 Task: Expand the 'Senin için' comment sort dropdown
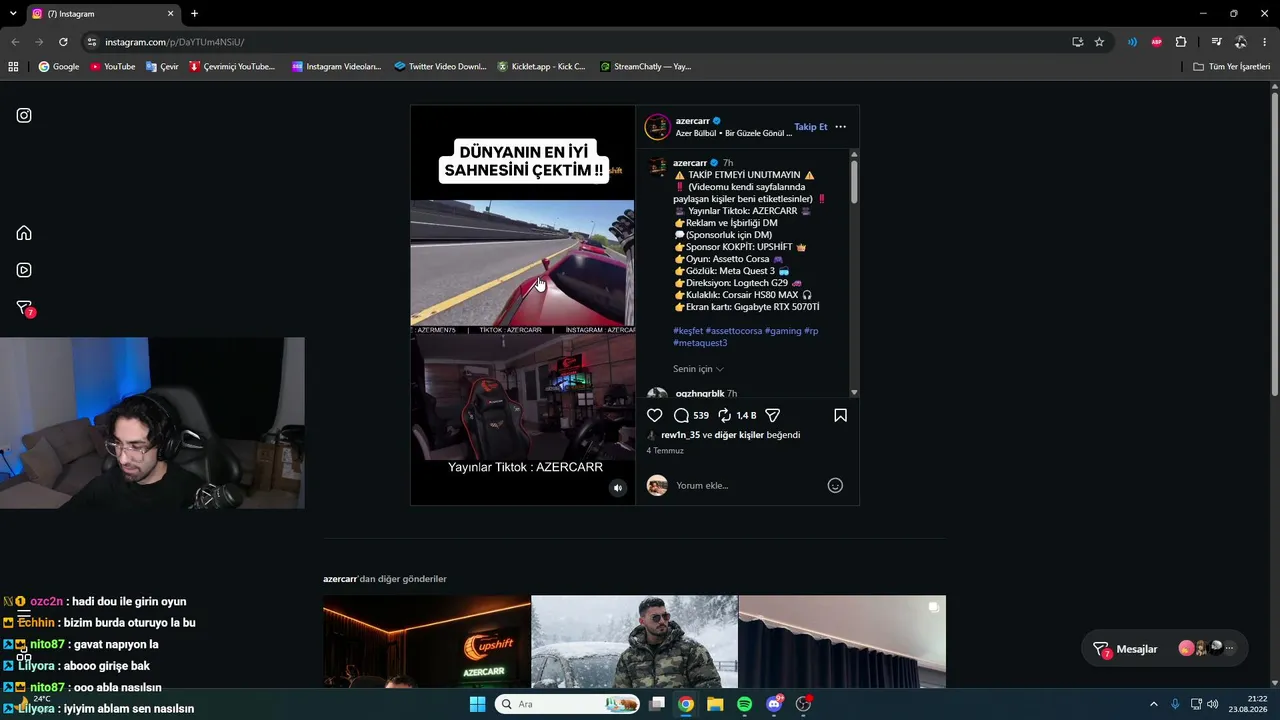point(698,369)
